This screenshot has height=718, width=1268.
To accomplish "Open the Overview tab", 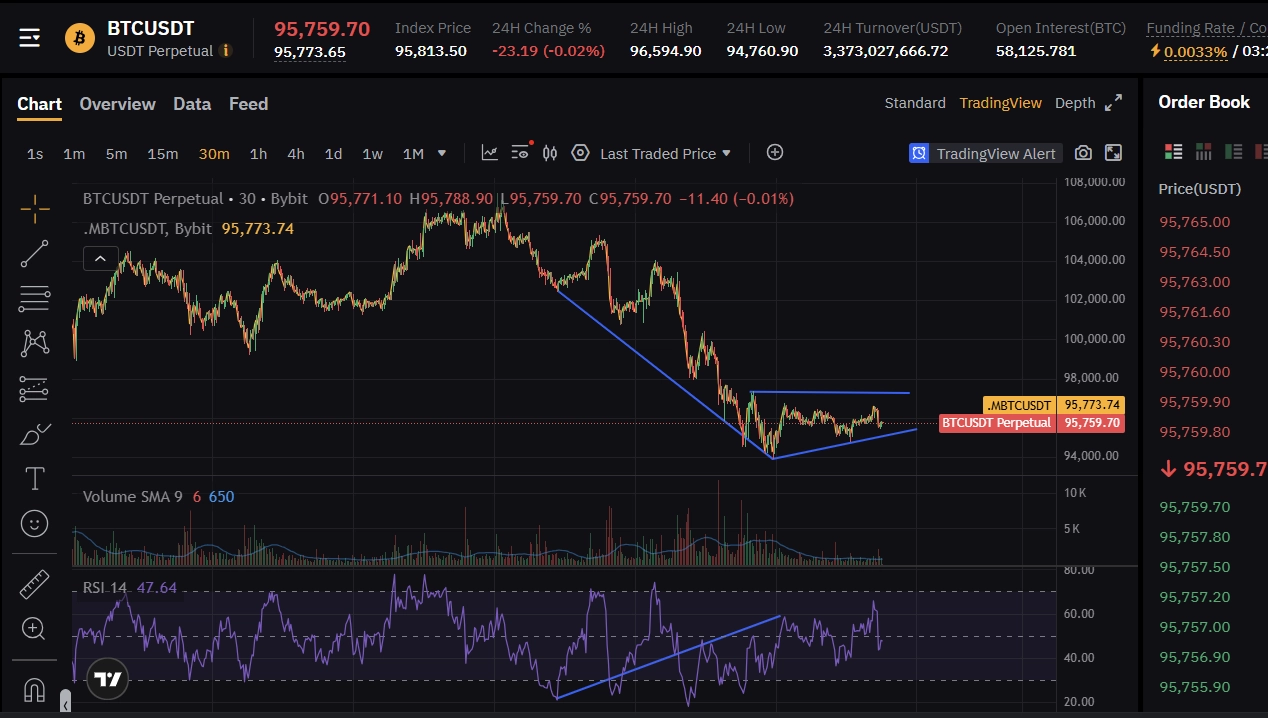I will 117,104.
